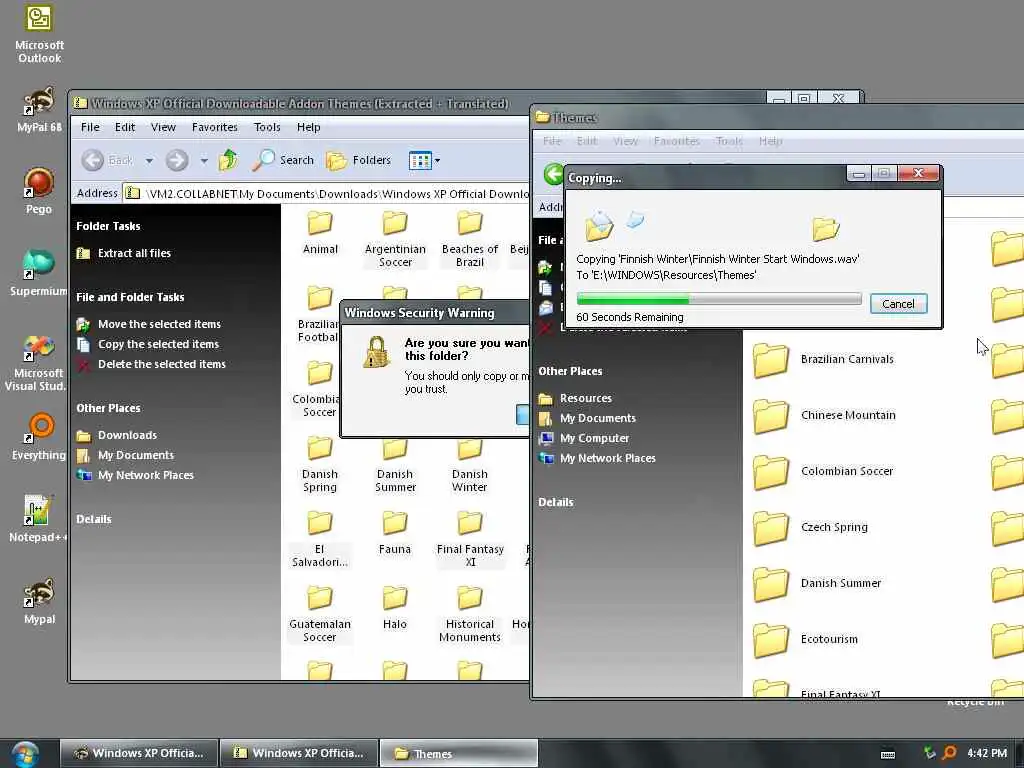Go to Downloads in Other Places
Viewport: 1024px width, 768px height.
coord(117,435)
